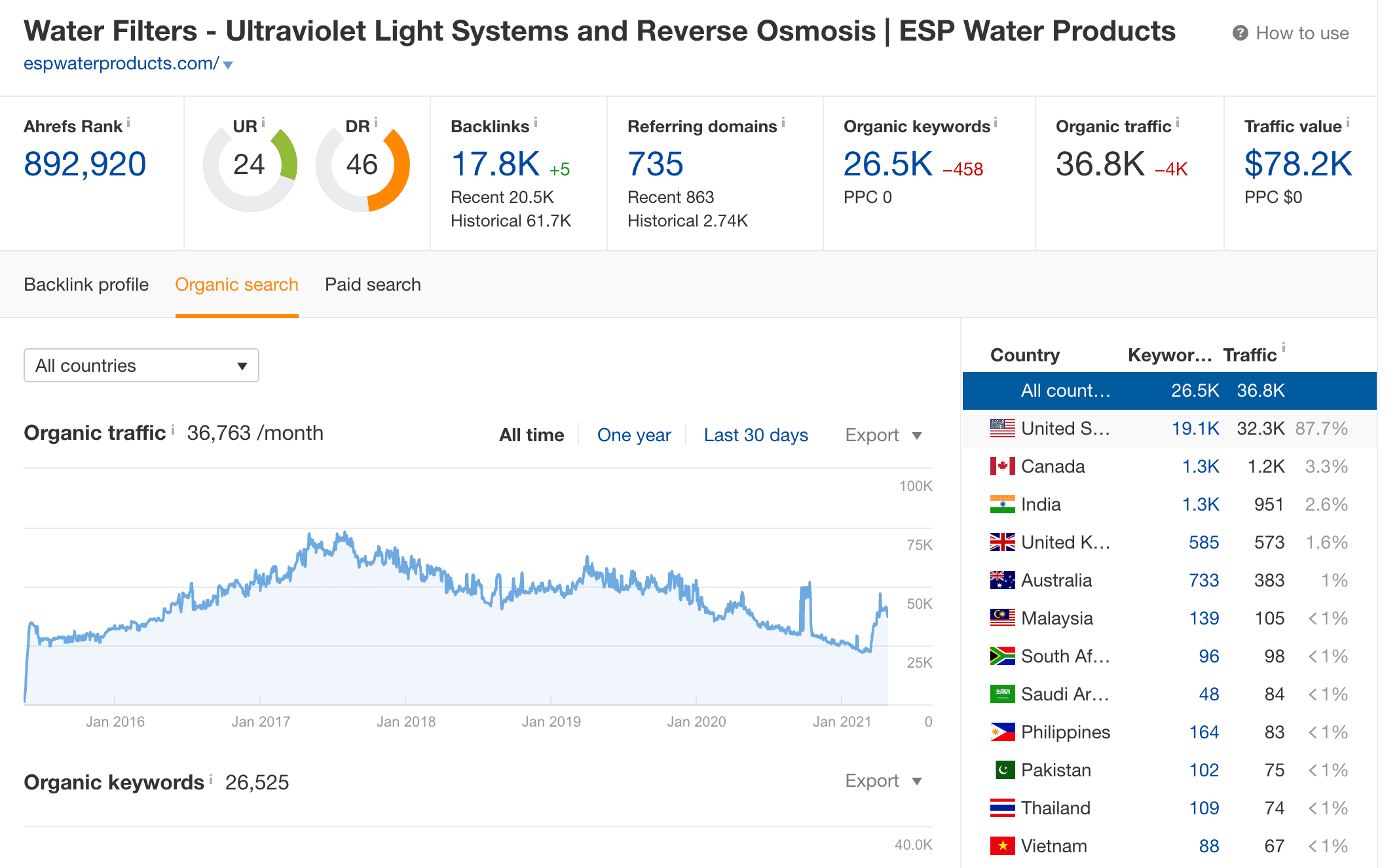Click the How to use help icon

pos(1240,33)
